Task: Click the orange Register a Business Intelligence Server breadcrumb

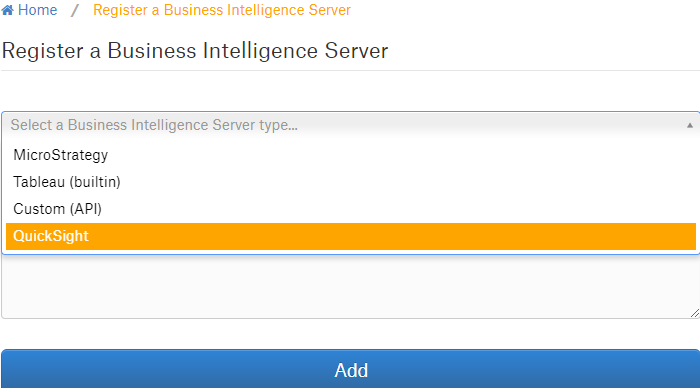Action: (x=222, y=10)
